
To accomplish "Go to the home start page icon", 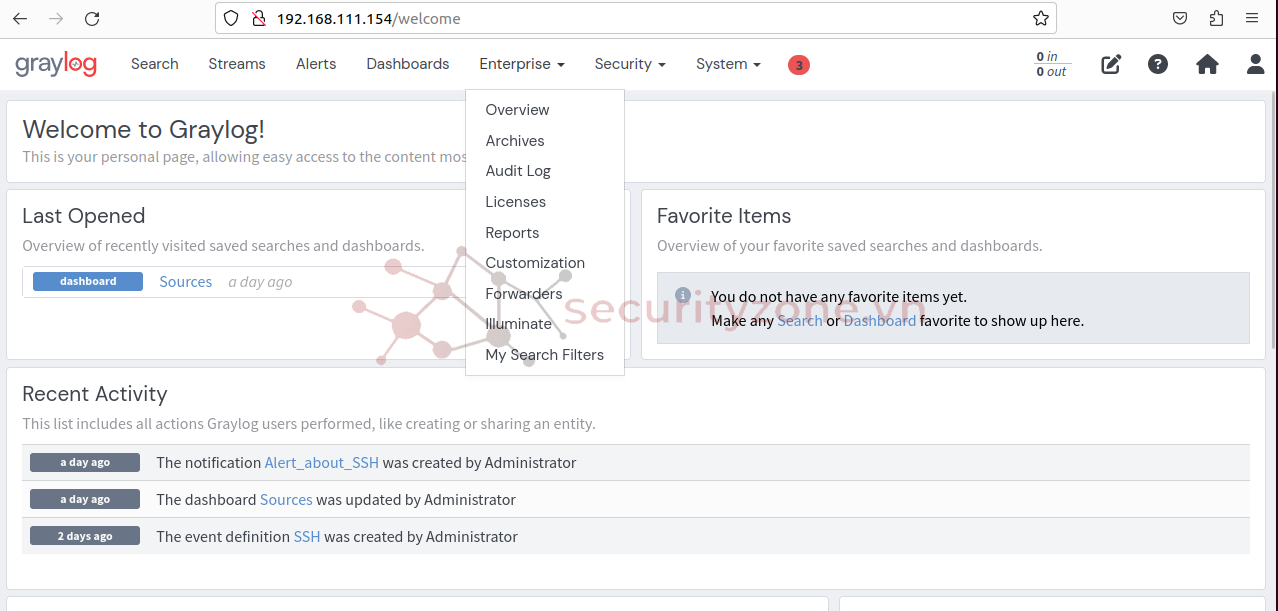I will tap(1207, 64).
